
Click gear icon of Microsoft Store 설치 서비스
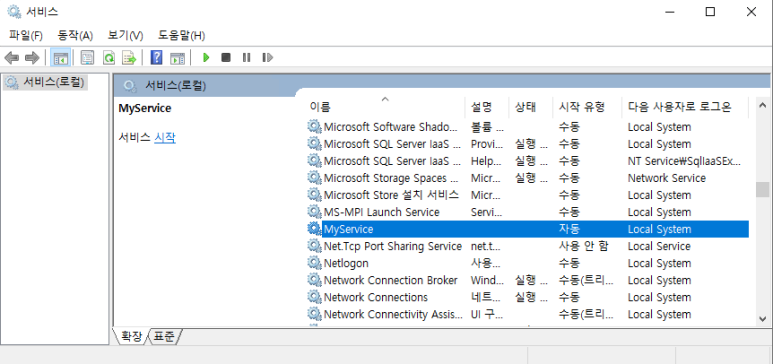(x=314, y=195)
